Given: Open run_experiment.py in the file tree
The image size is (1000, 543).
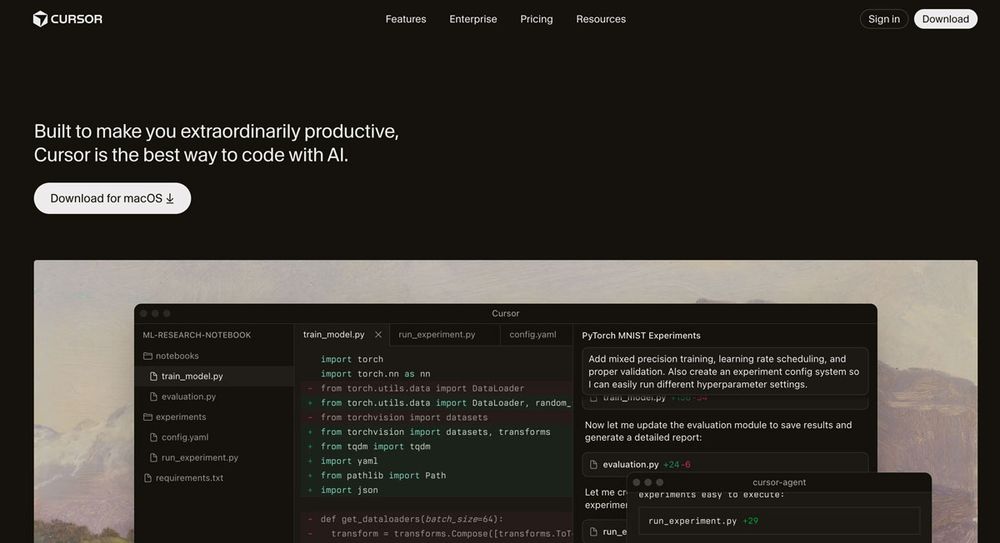Looking at the screenshot, I should click(200, 457).
